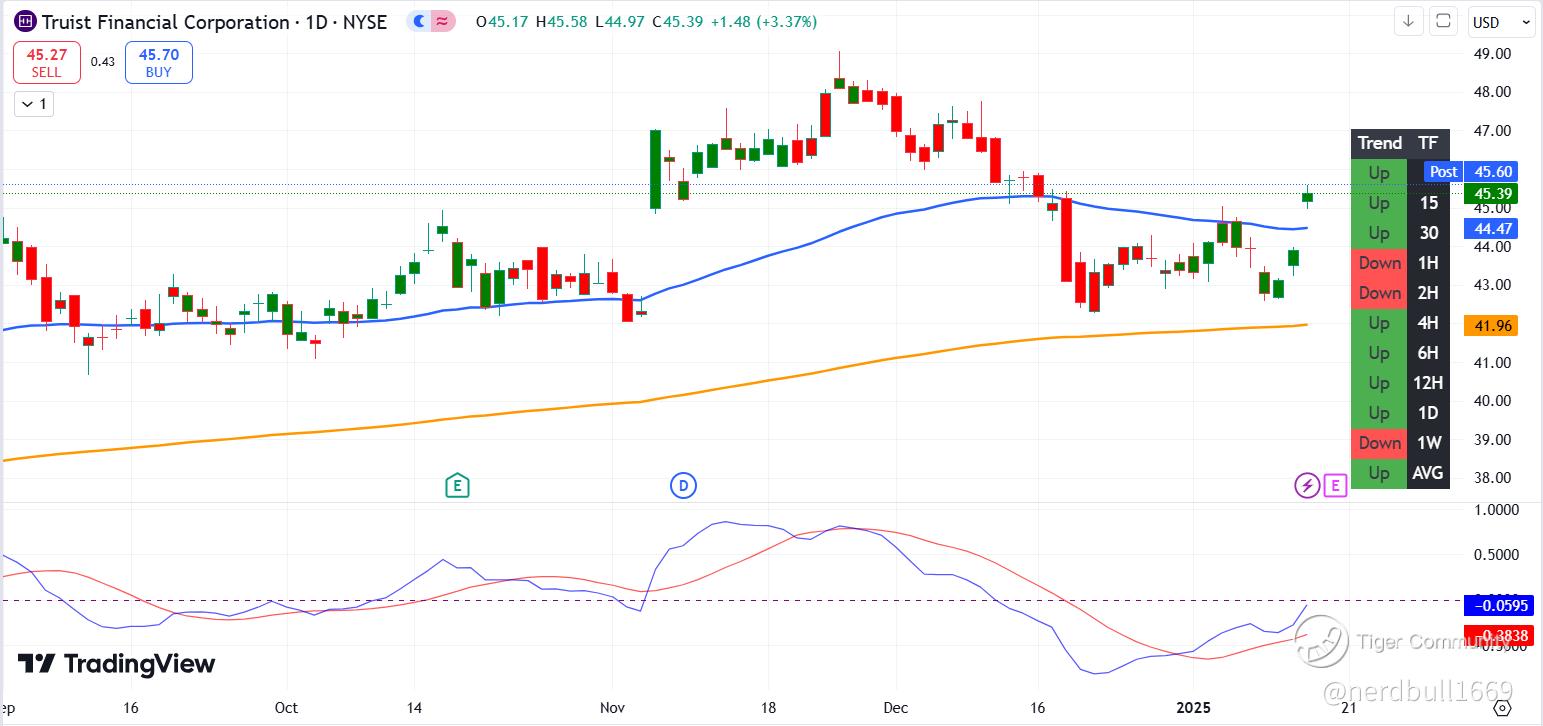Click the Post 45.60 price label
The image size is (1543, 726).
click(1471, 171)
